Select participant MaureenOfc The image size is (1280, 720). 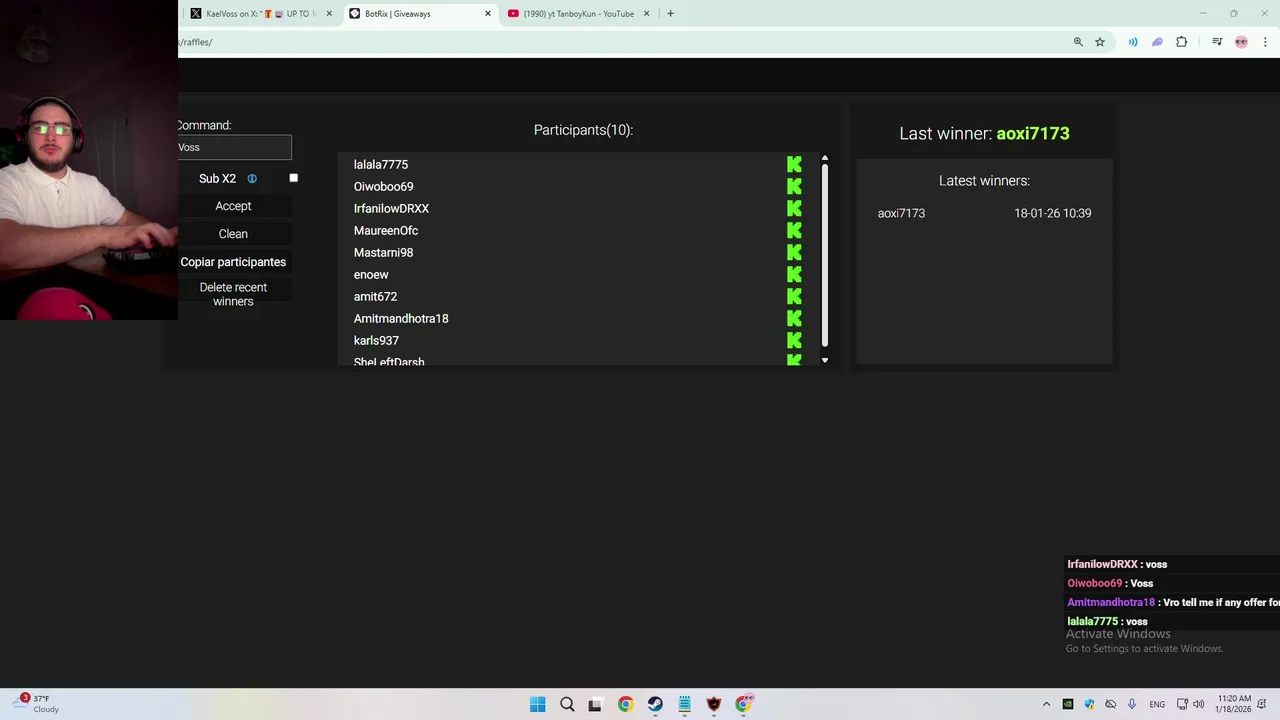click(x=386, y=230)
